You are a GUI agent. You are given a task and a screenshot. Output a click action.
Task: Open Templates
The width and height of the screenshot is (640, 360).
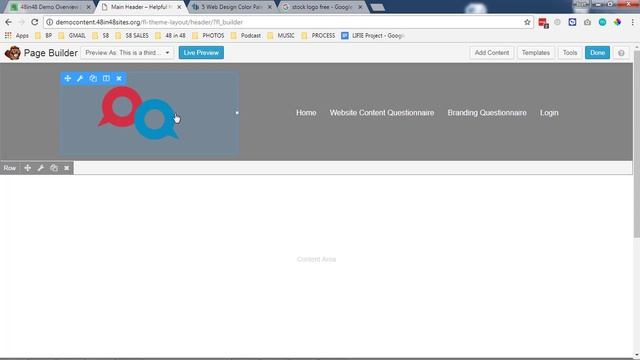536,53
